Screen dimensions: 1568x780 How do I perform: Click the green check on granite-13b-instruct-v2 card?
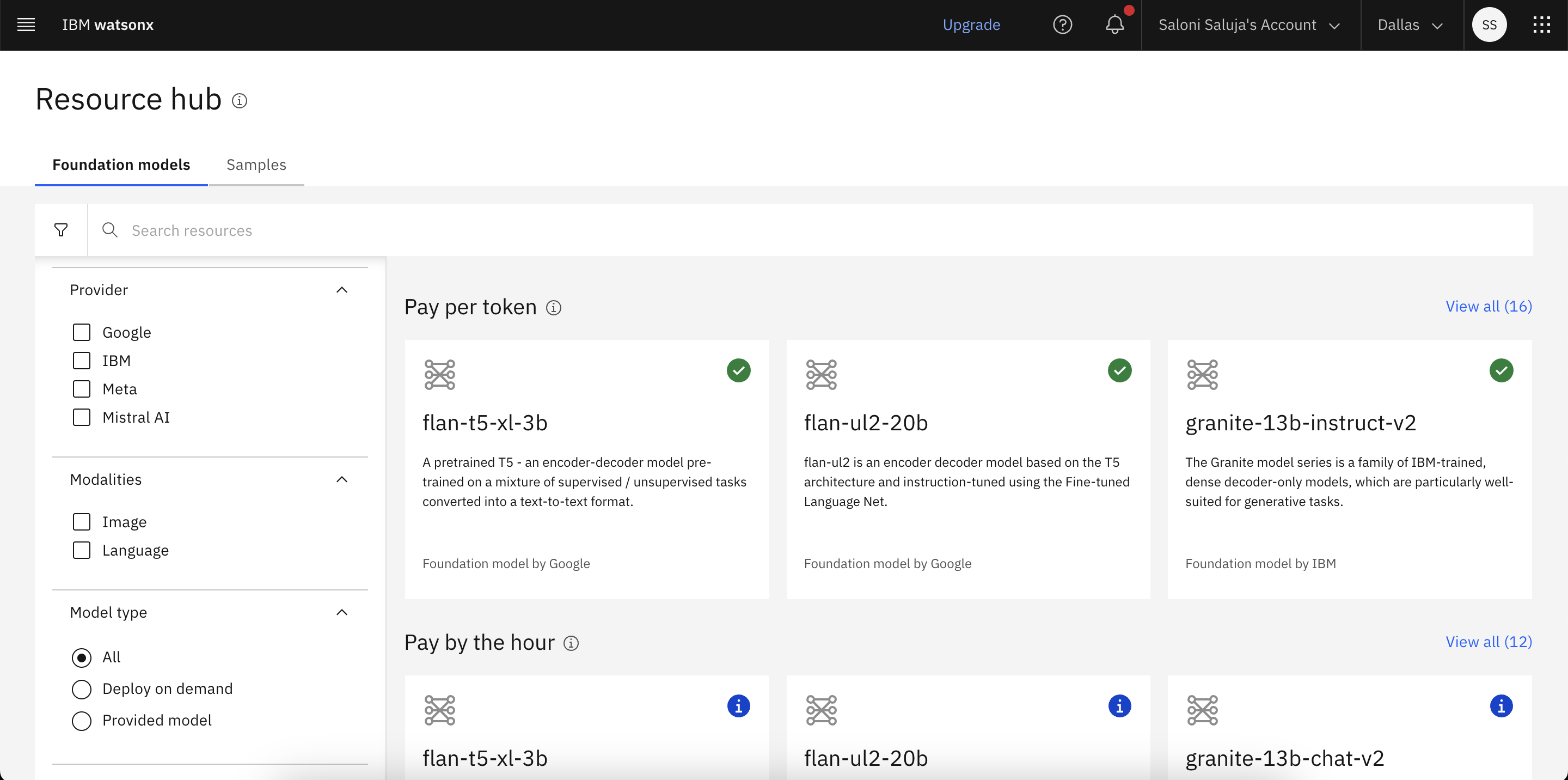click(x=1501, y=370)
